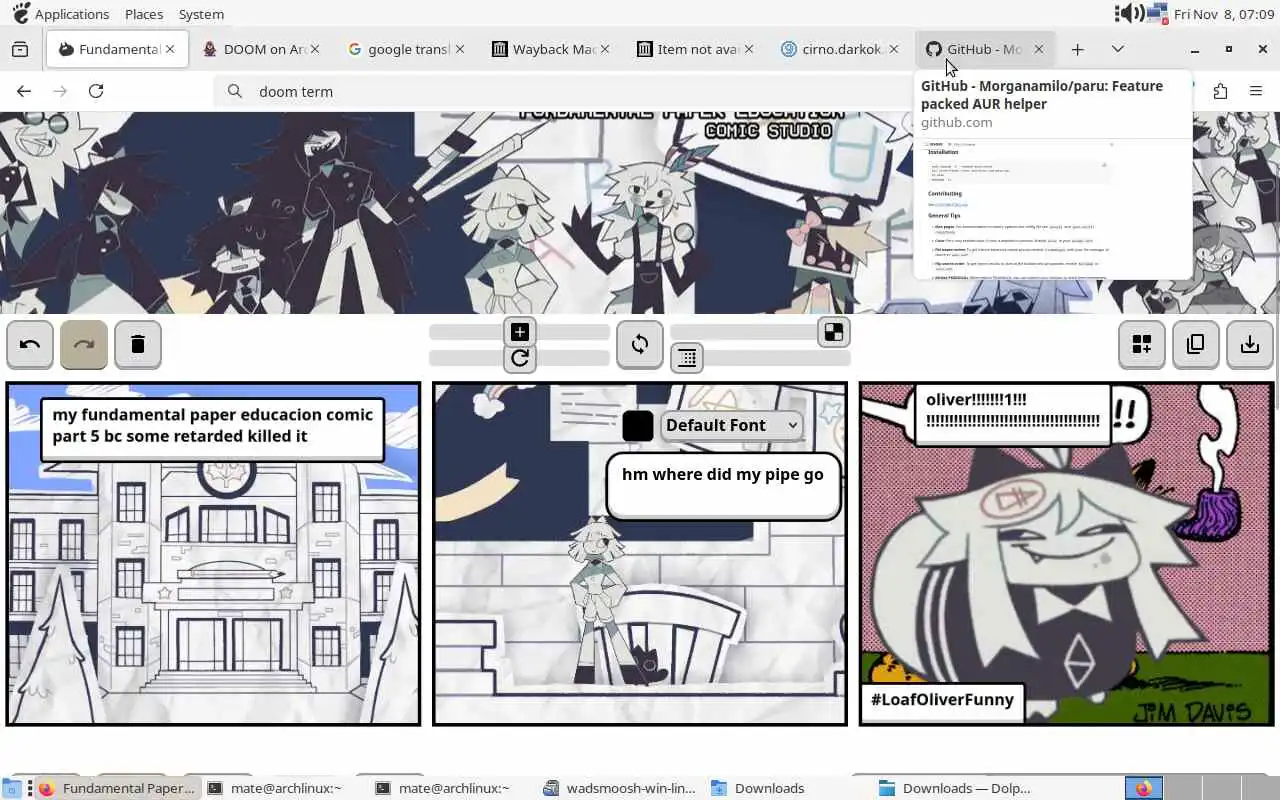
Task: Click the border thickness slider handle
Action: pos(687,358)
